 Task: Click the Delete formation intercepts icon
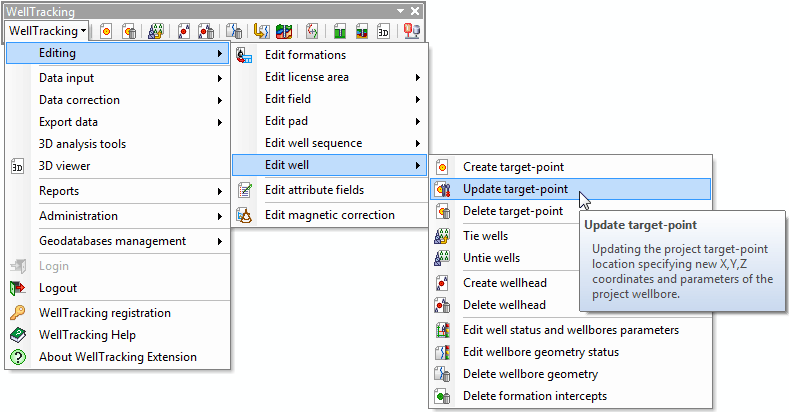click(442, 396)
